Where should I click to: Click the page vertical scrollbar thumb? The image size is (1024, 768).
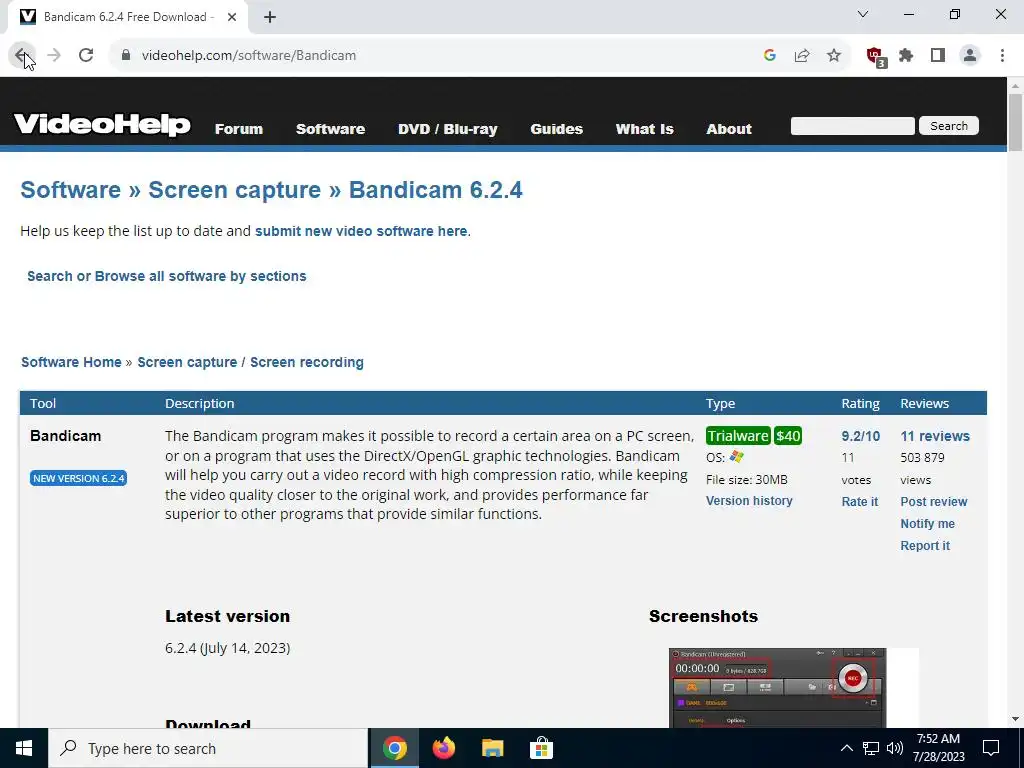(1015, 122)
